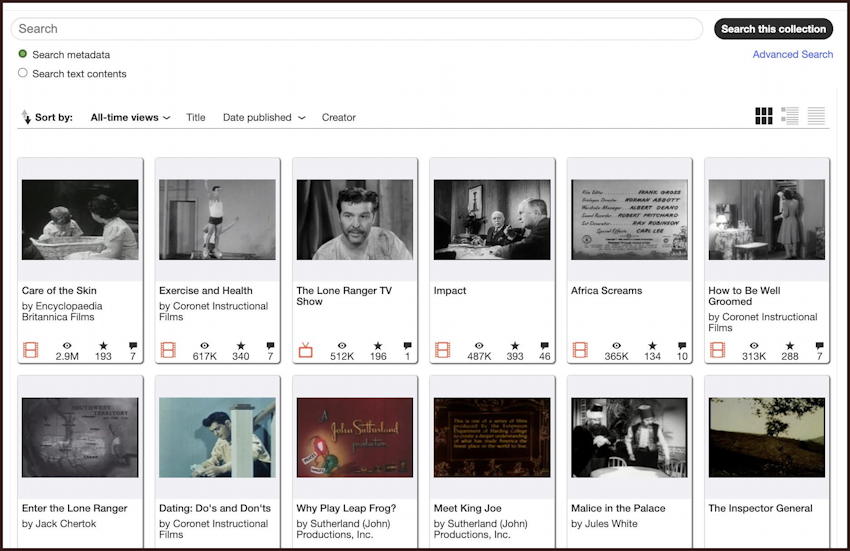This screenshot has height=551, width=850.
Task: Sort results by Creator
Action: click(x=339, y=117)
